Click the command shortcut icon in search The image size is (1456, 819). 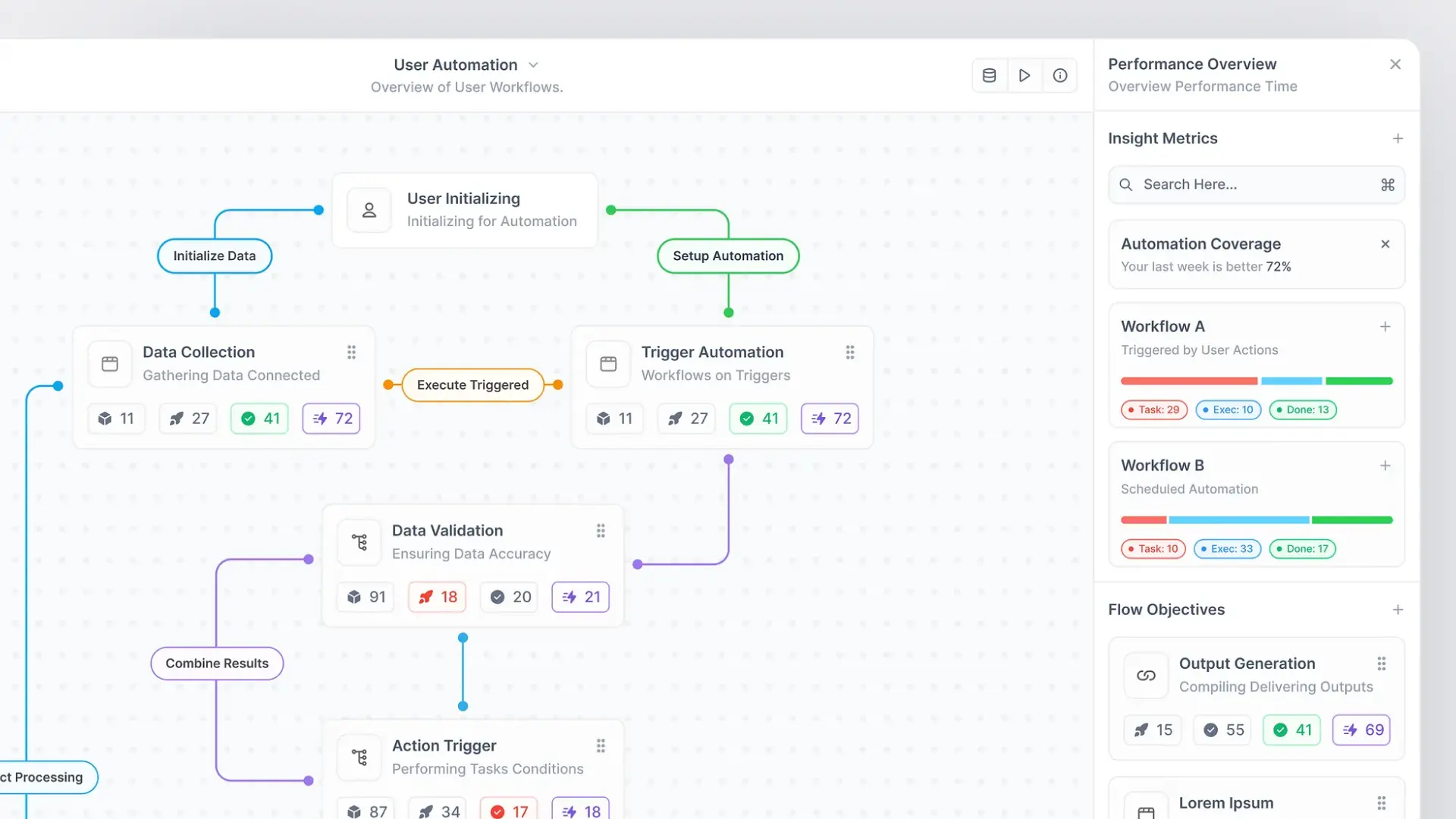(1387, 185)
